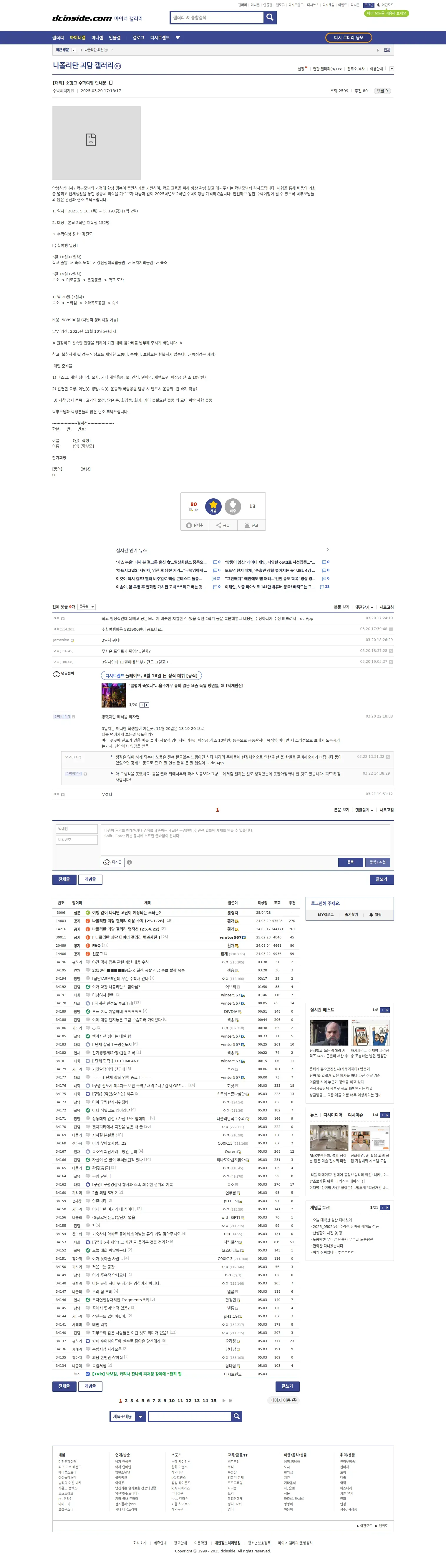Screen dimensions: 446x1568
Task: Click delete icon on the 03.20 17:39:48 comment
Action: point(391,629)
